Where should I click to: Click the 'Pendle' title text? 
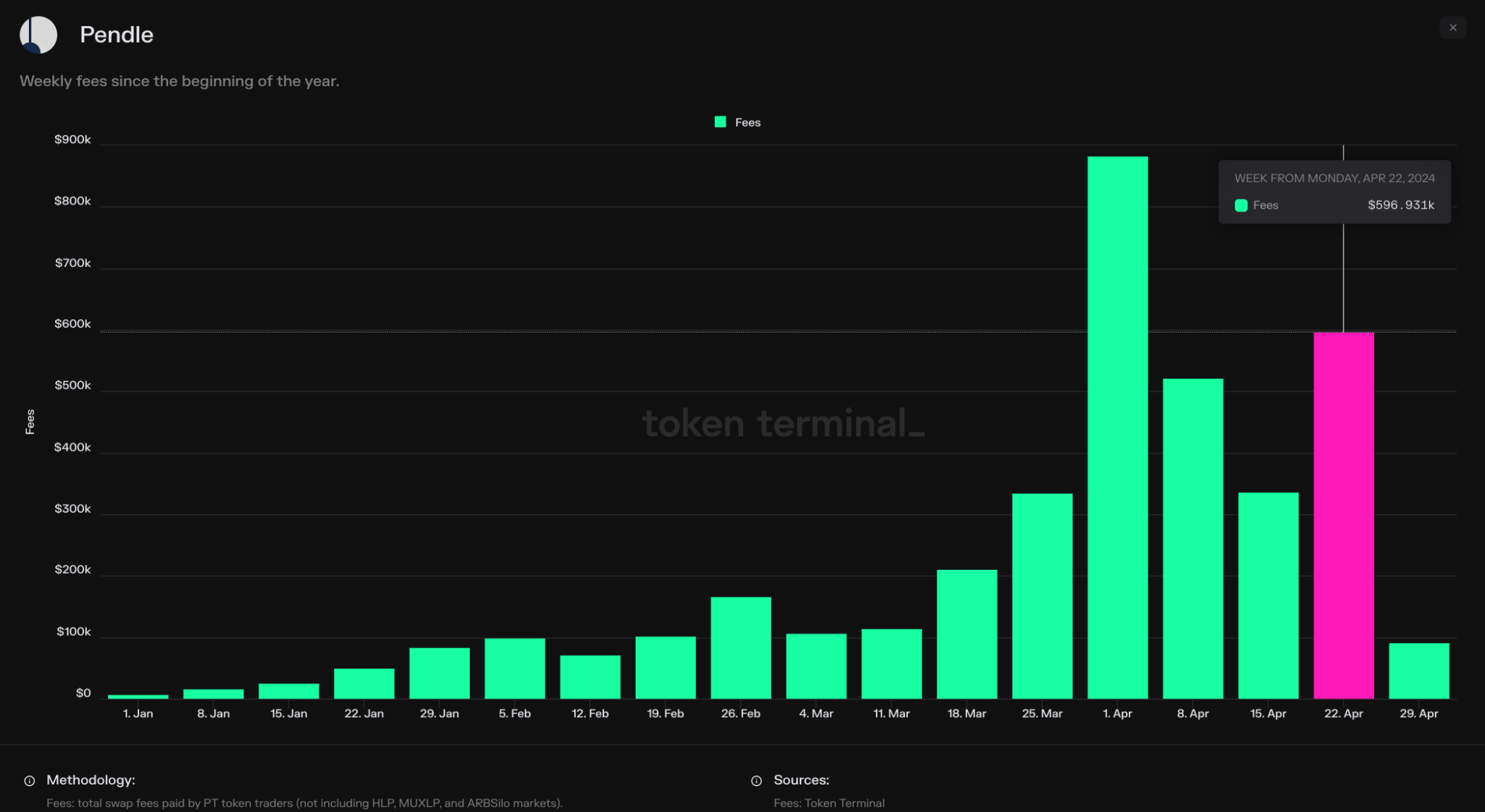[x=117, y=35]
